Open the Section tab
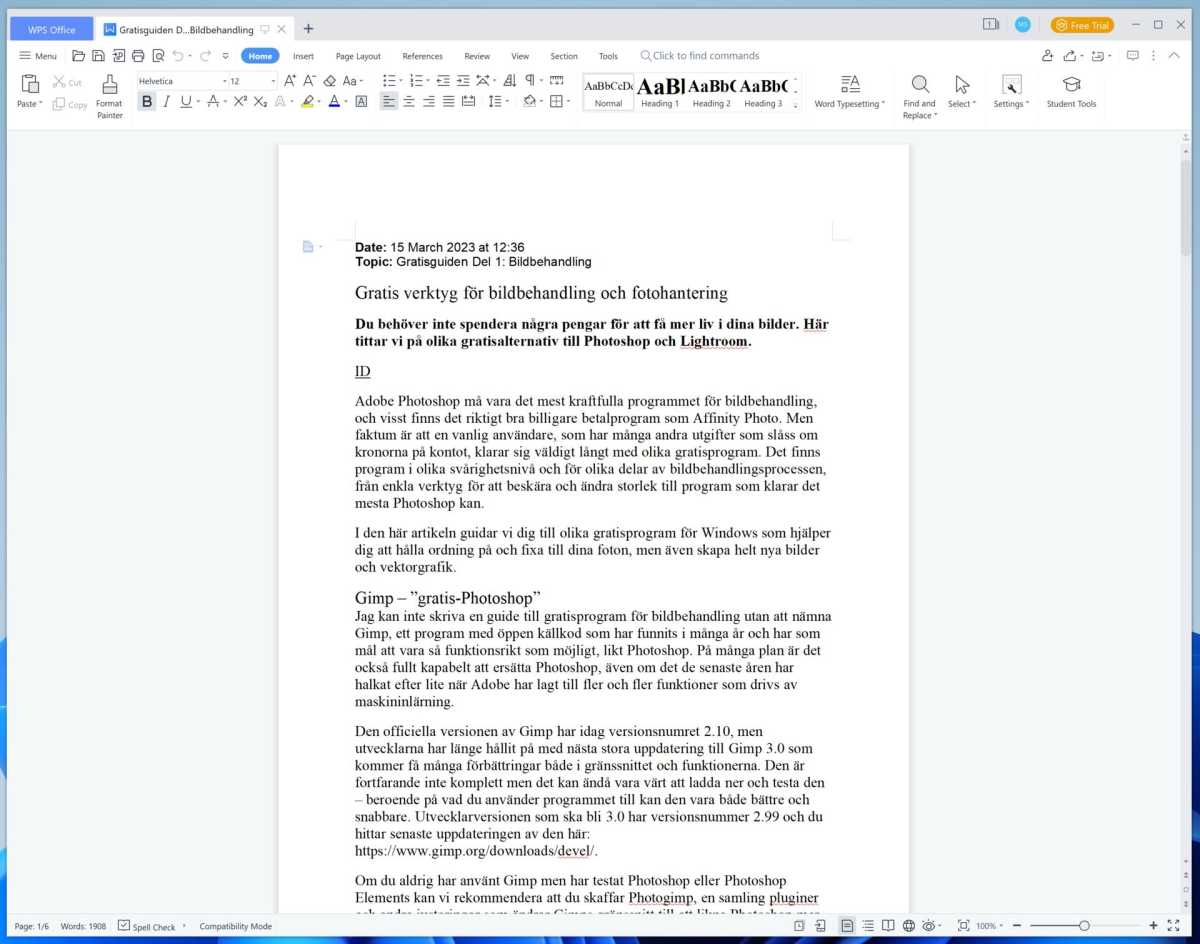The height and width of the screenshot is (944, 1200). click(564, 56)
